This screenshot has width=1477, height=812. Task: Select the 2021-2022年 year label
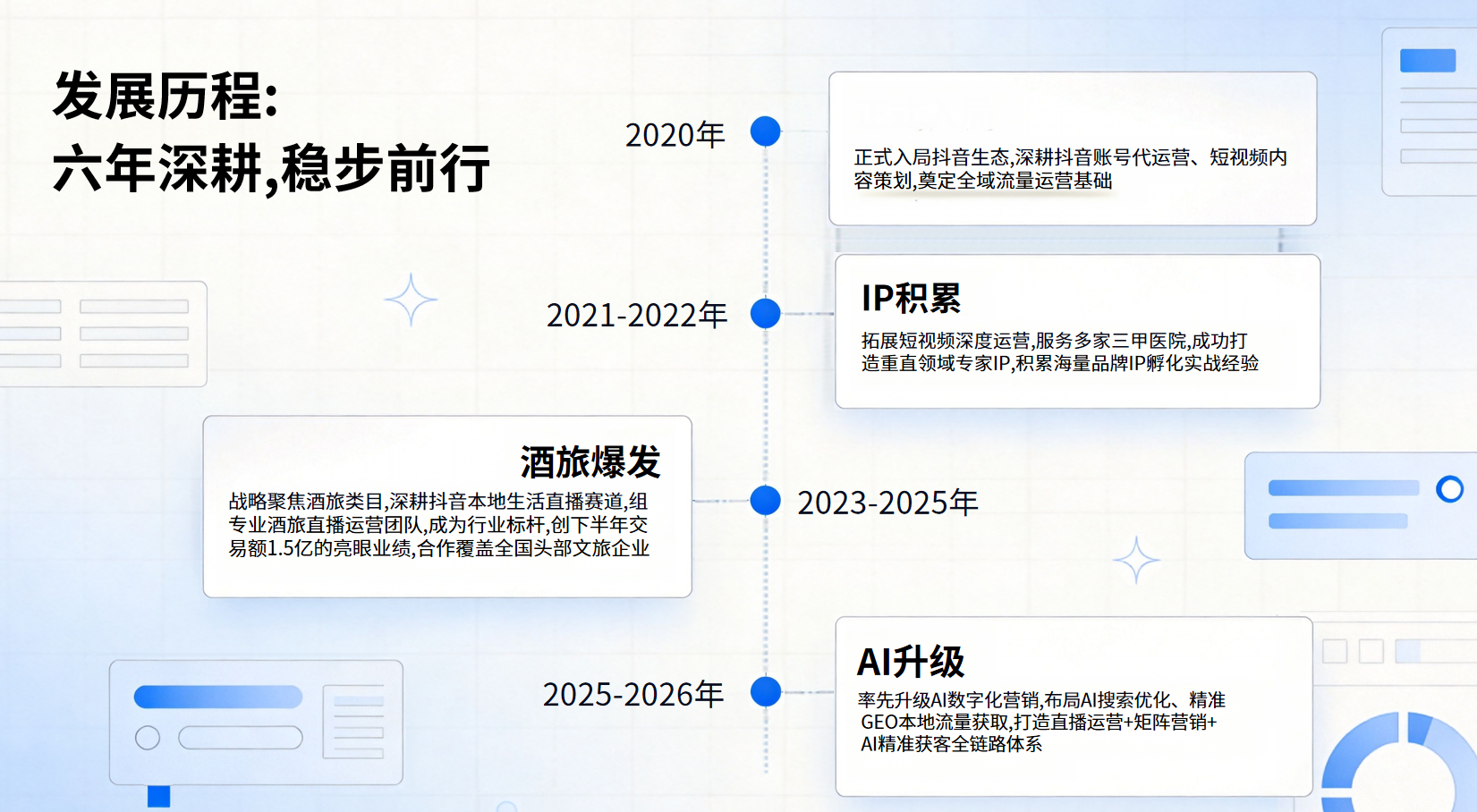click(637, 315)
